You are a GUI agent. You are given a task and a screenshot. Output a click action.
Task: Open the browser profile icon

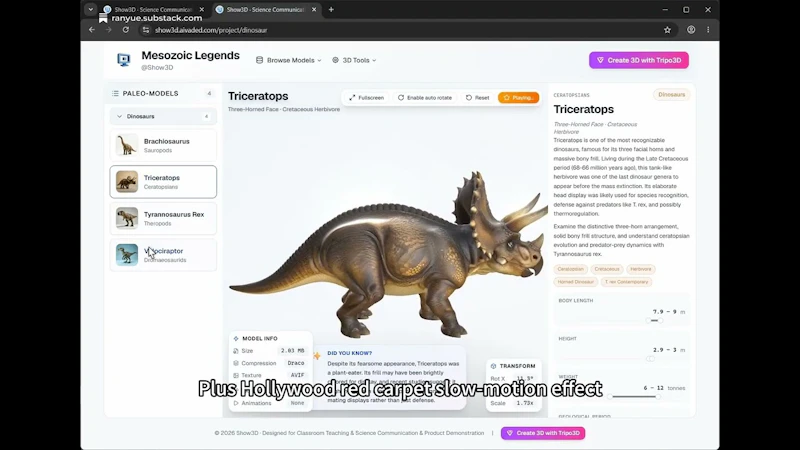[x=691, y=30]
